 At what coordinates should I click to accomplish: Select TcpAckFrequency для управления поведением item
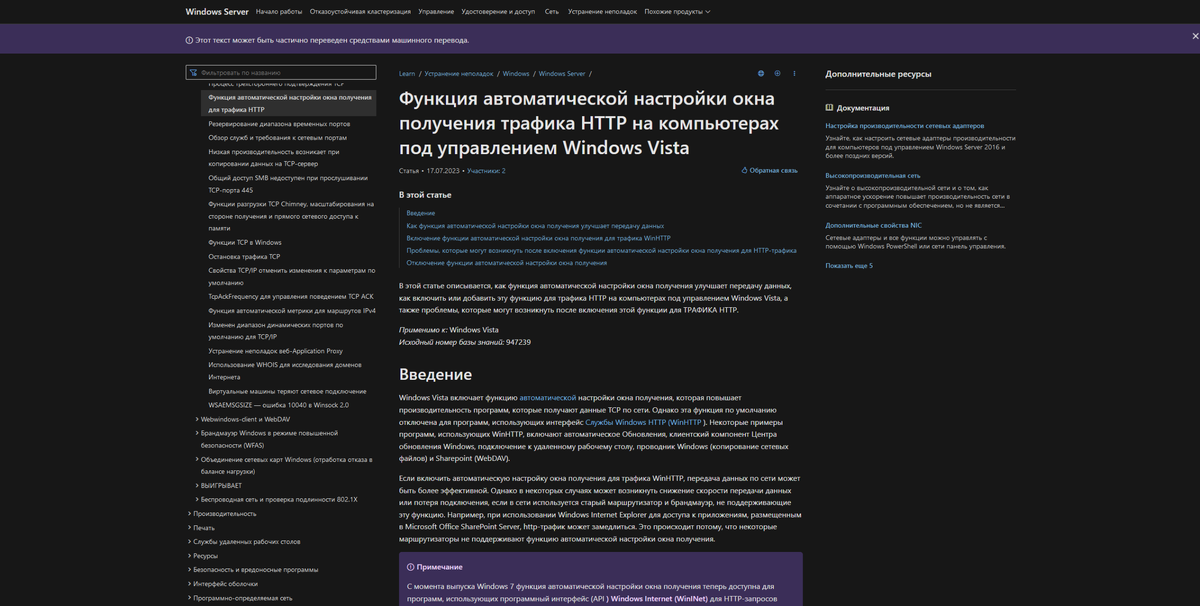coord(290,297)
